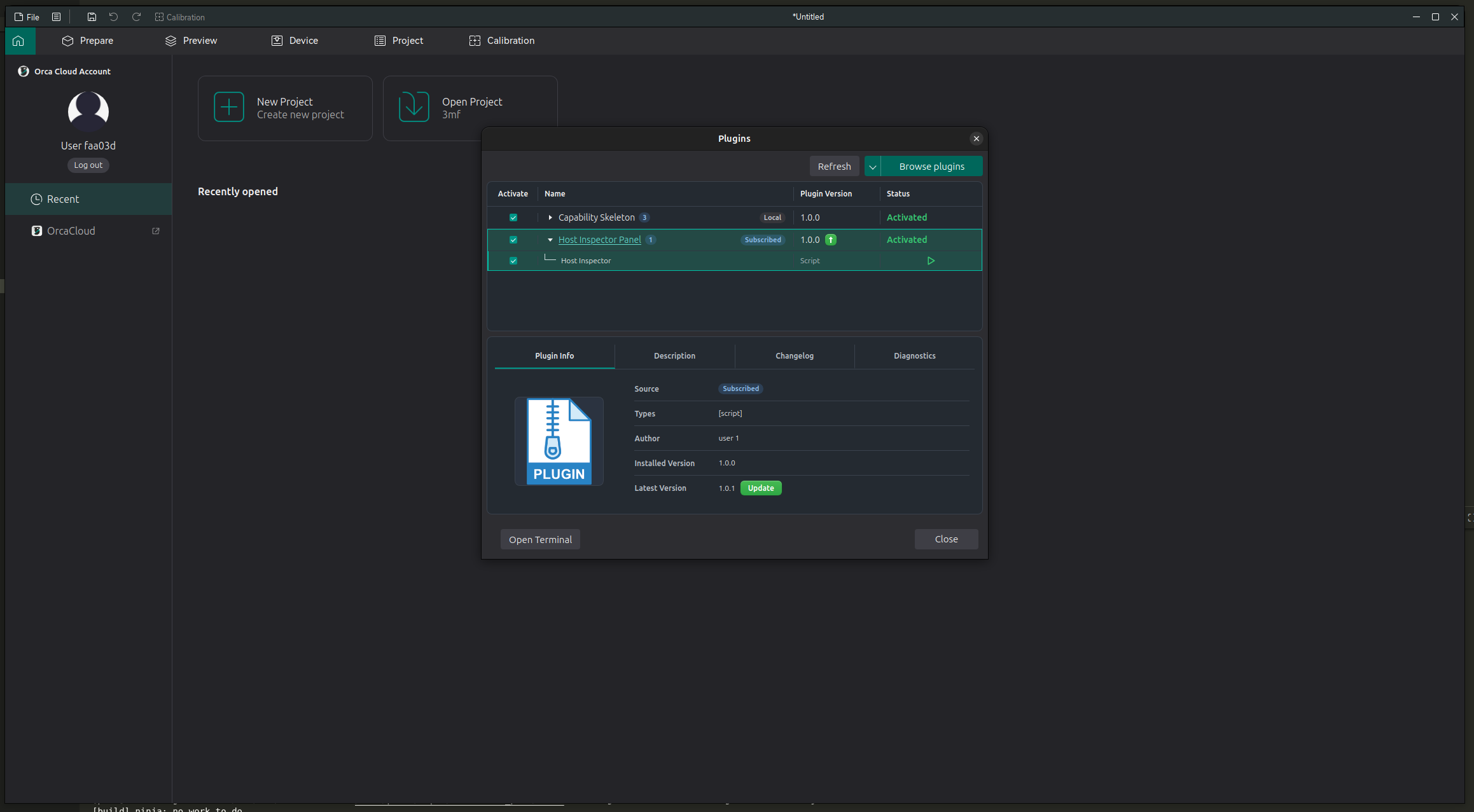Open the File menu
Viewport: 1474px width, 812px height.
(x=27, y=17)
